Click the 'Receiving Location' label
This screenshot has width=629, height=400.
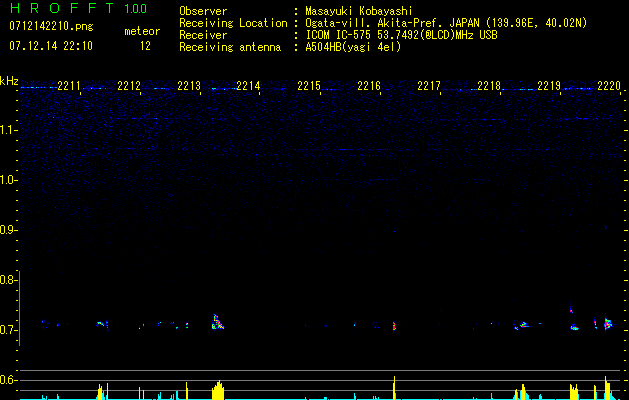(233, 23)
